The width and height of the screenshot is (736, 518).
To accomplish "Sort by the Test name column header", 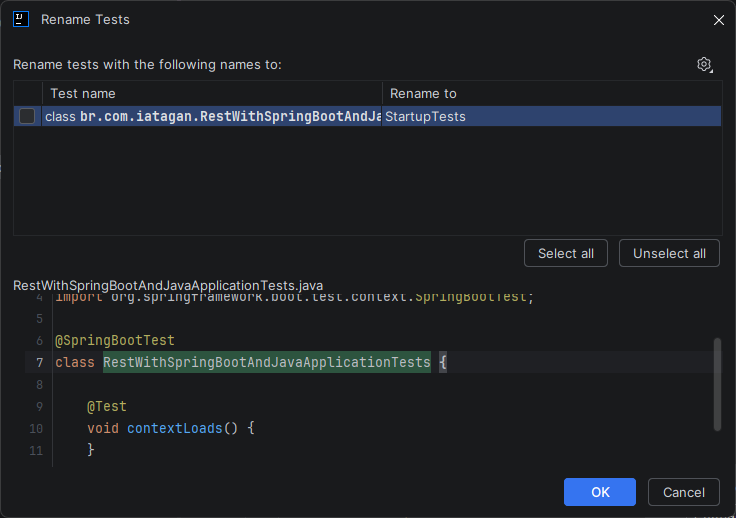I will point(214,93).
